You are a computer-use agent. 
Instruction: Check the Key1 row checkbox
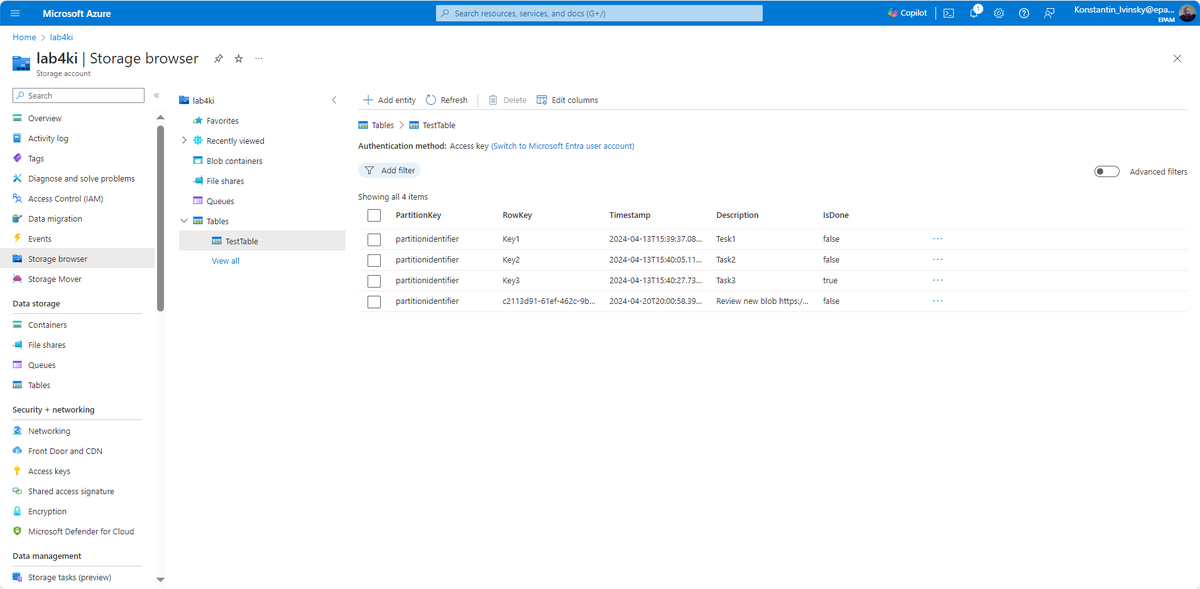click(x=374, y=239)
